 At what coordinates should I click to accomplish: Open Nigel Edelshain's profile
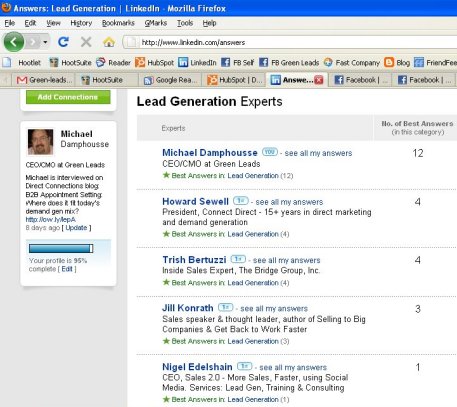coord(197,367)
